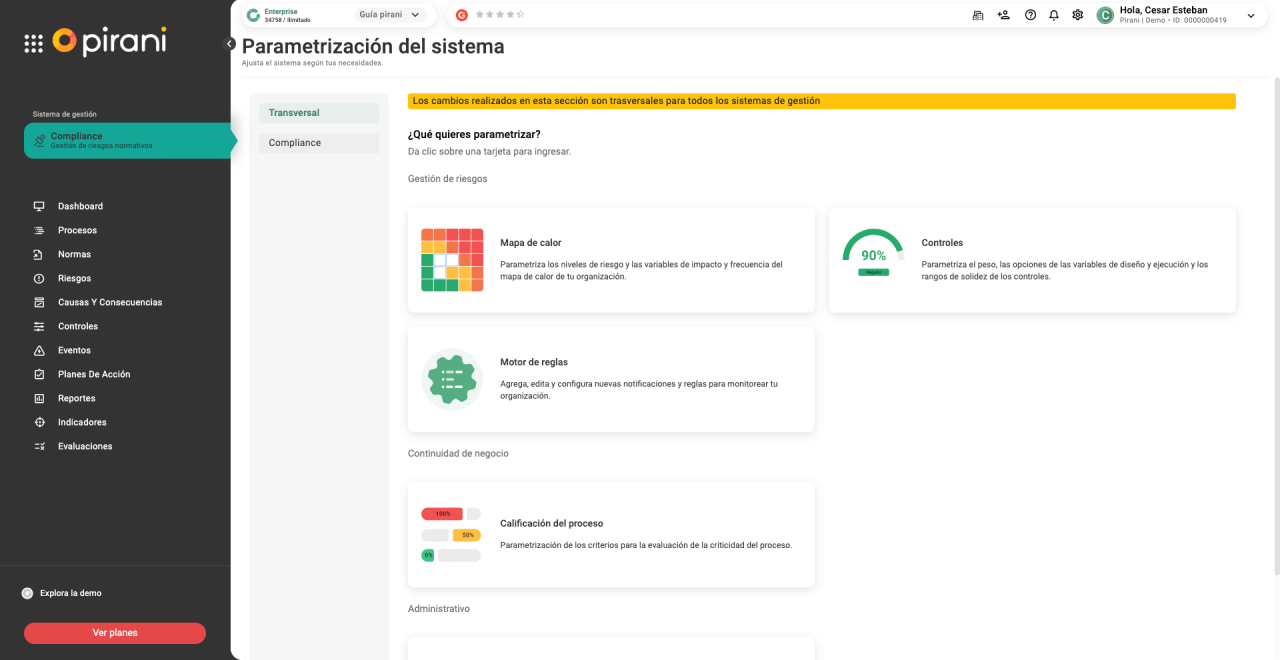Open the Mapa de calor card
Screen dimensions: 1280x660
(x=611, y=260)
